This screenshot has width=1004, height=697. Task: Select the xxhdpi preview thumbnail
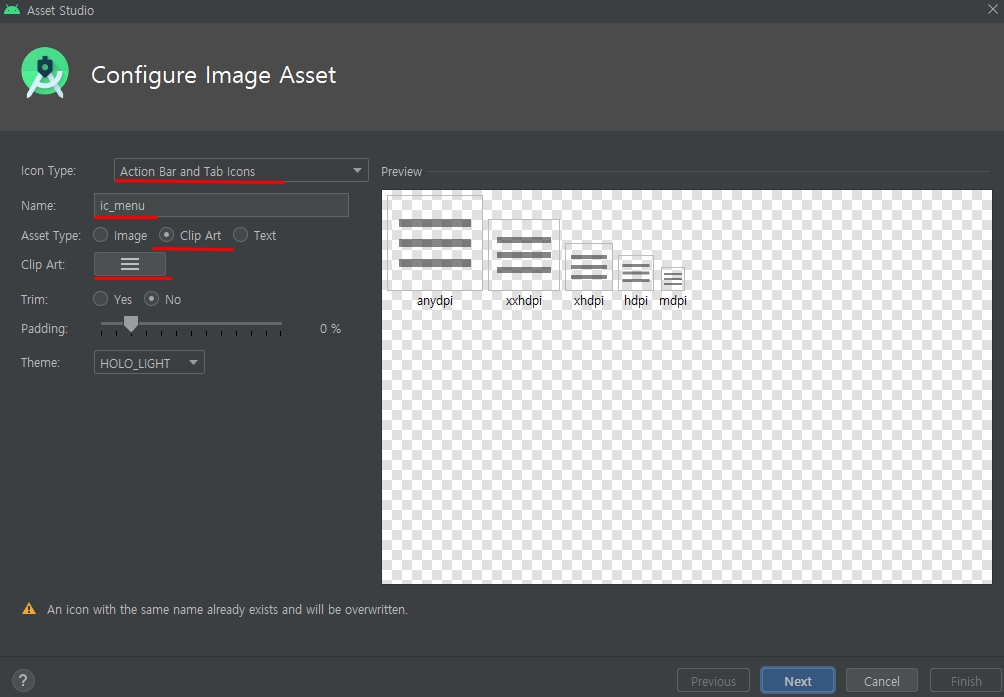tap(524, 255)
